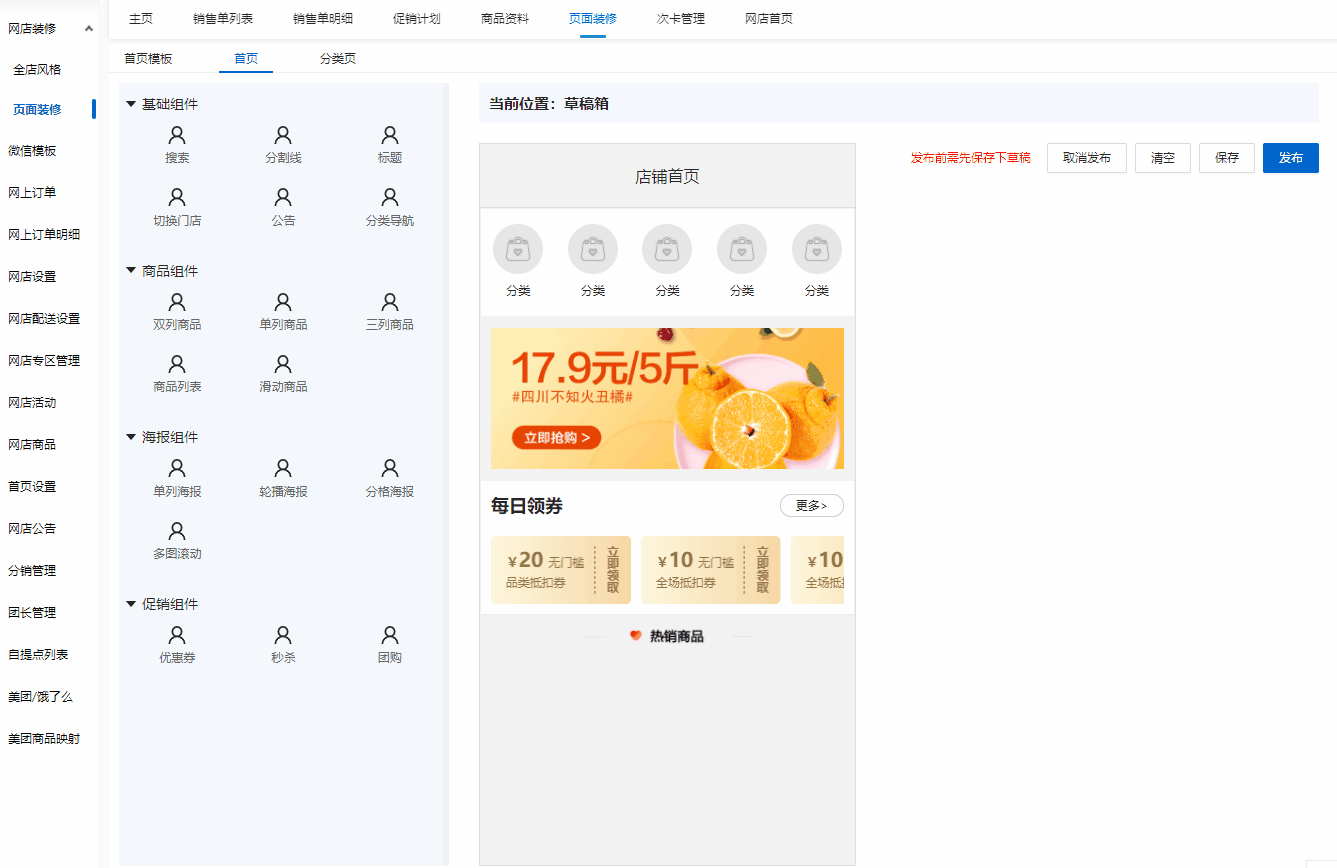
Task: Go to 网上订单明细 in sidebar
Action: [x=44, y=235]
